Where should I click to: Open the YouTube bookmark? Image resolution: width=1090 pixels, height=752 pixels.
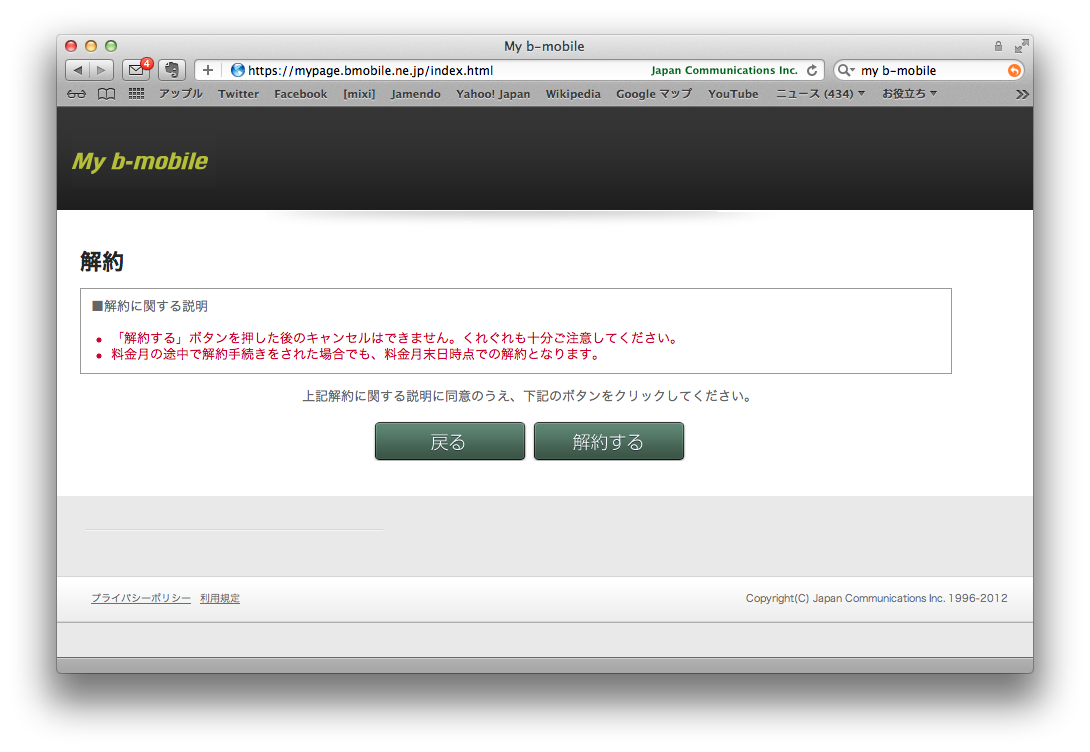733,94
